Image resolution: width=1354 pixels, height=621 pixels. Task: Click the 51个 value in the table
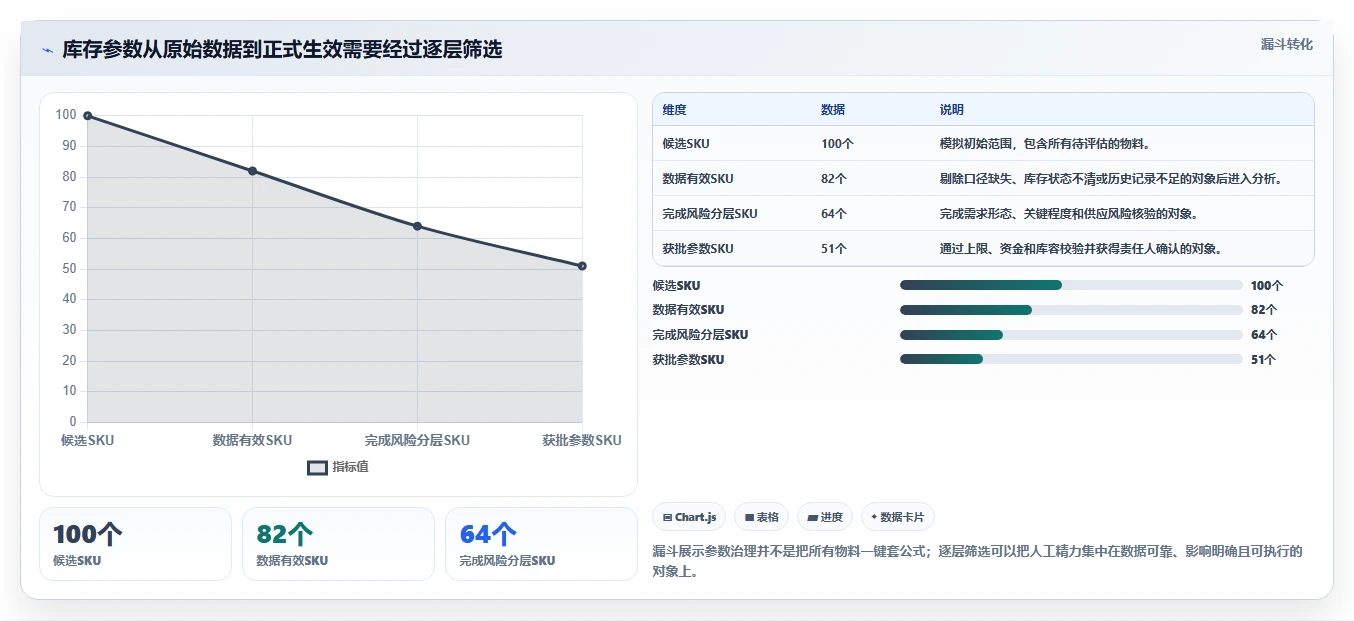tap(834, 249)
